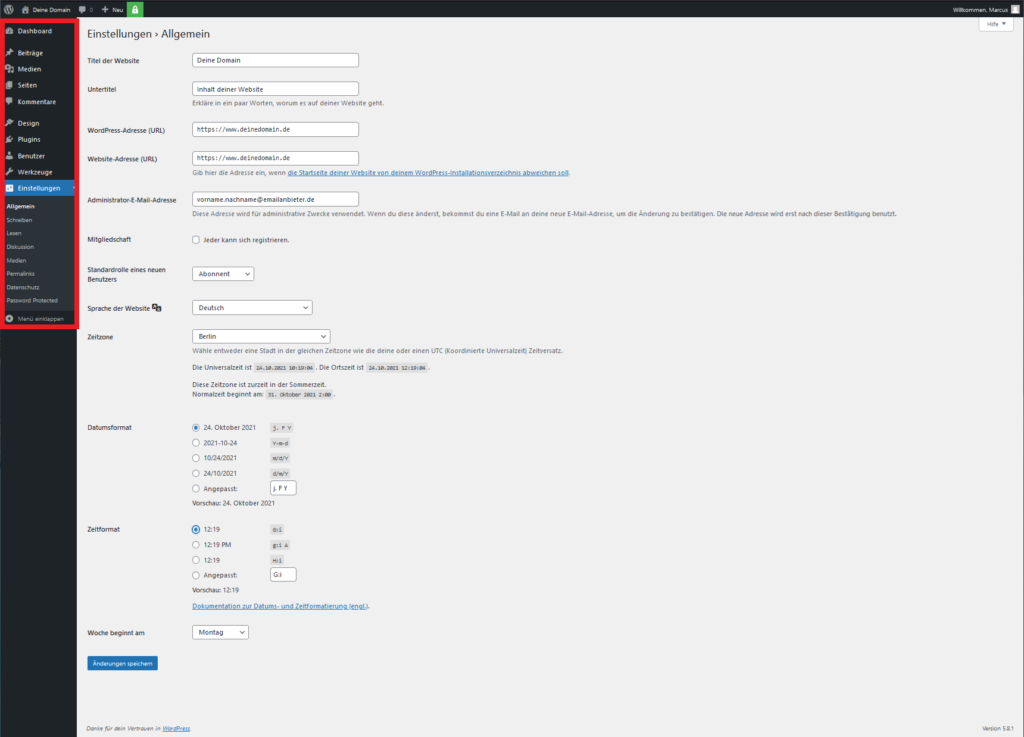
Task: Select the date format 24/10/2021
Action: [x=196, y=473]
